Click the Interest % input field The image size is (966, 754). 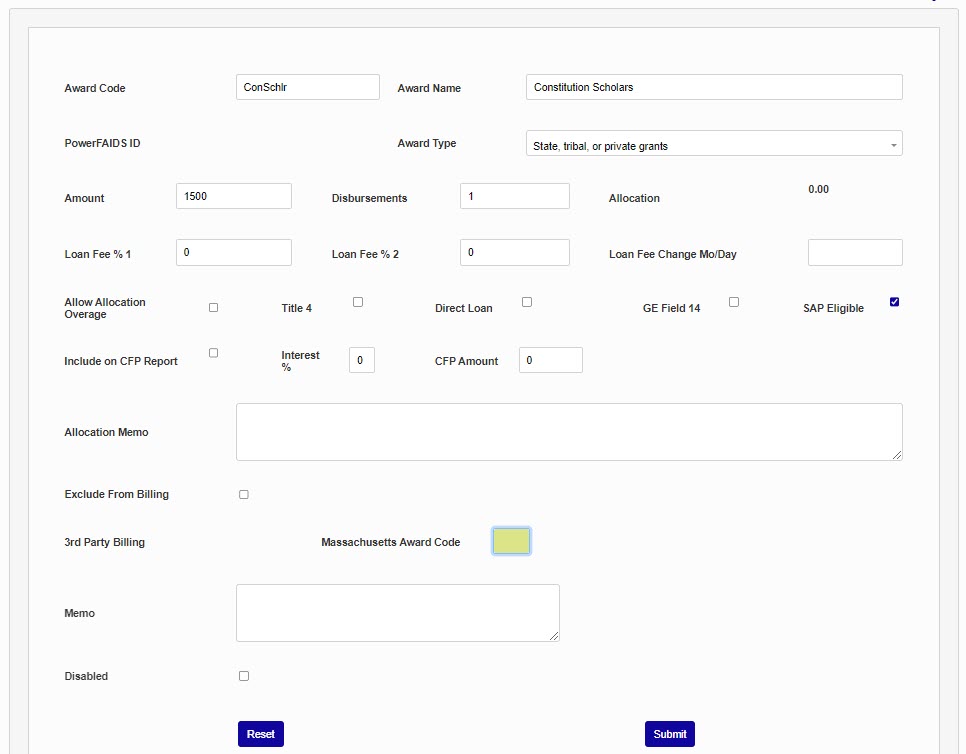point(361,360)
